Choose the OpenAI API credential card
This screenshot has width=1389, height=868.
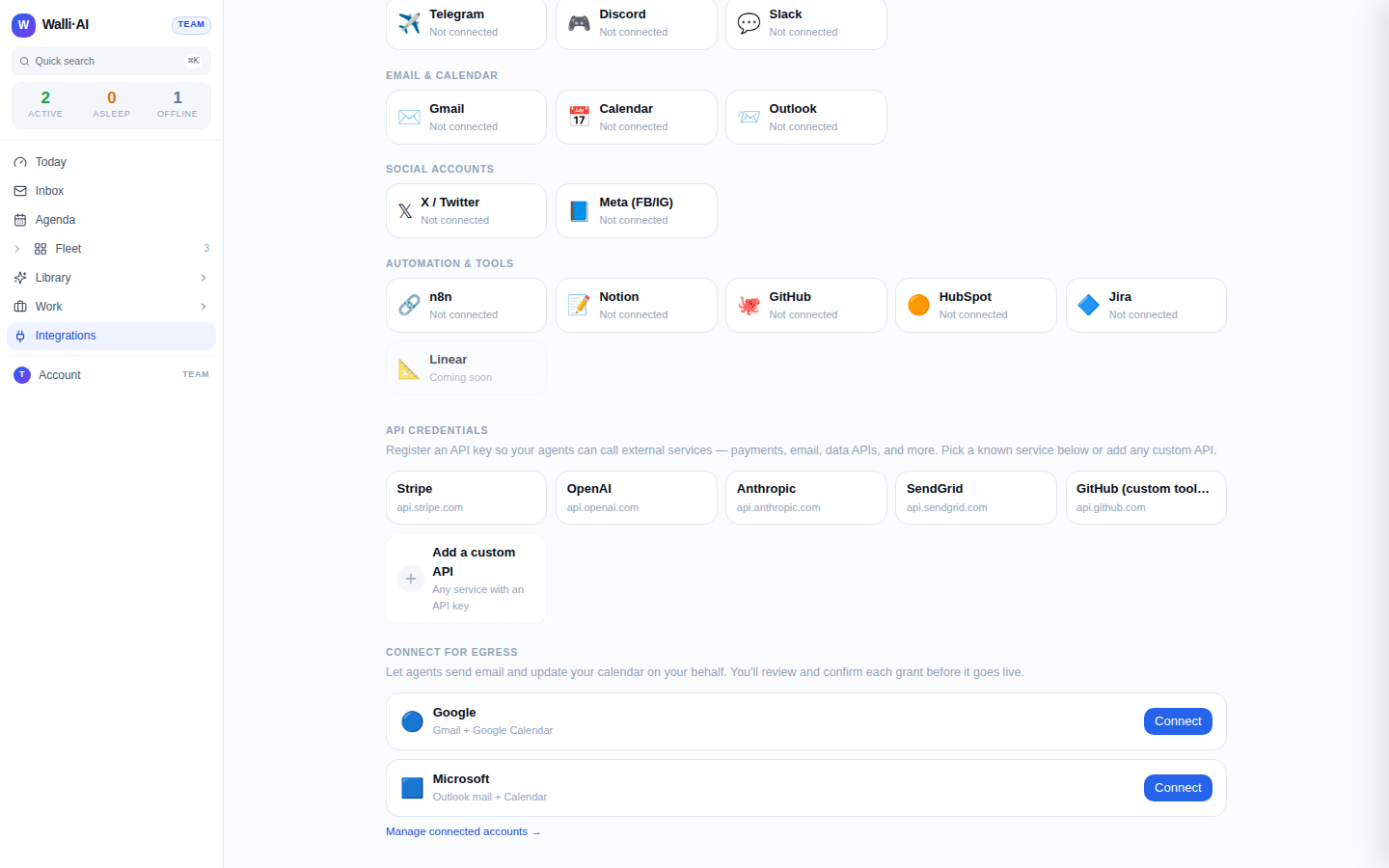(637, 498)
